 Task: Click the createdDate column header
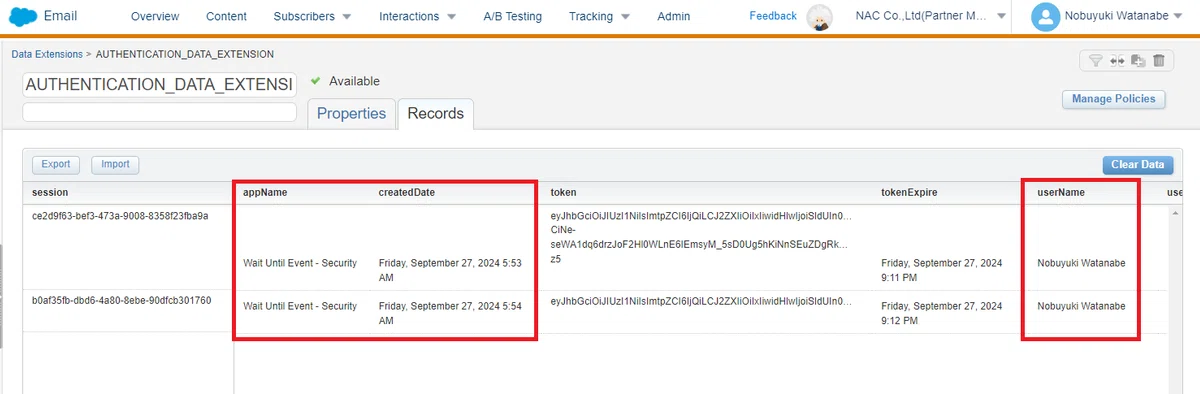(406, 192)
